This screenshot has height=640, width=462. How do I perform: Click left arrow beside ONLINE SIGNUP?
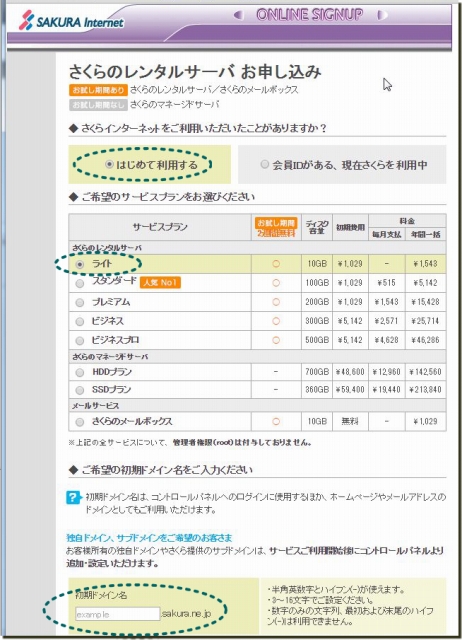point(238,16)
